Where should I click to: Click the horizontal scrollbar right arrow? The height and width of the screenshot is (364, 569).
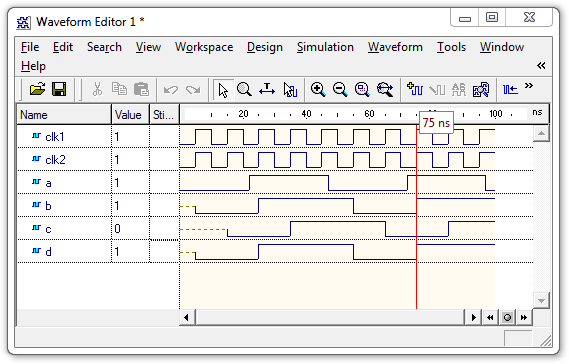tap(473, 318)
